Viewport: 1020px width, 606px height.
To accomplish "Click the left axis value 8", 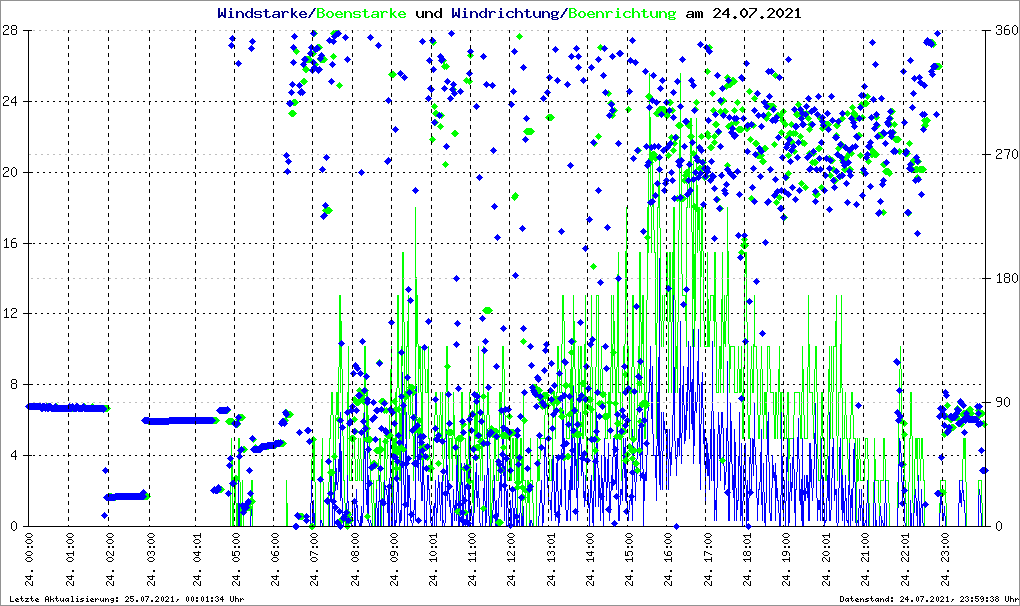I will (x=14, y=384).
